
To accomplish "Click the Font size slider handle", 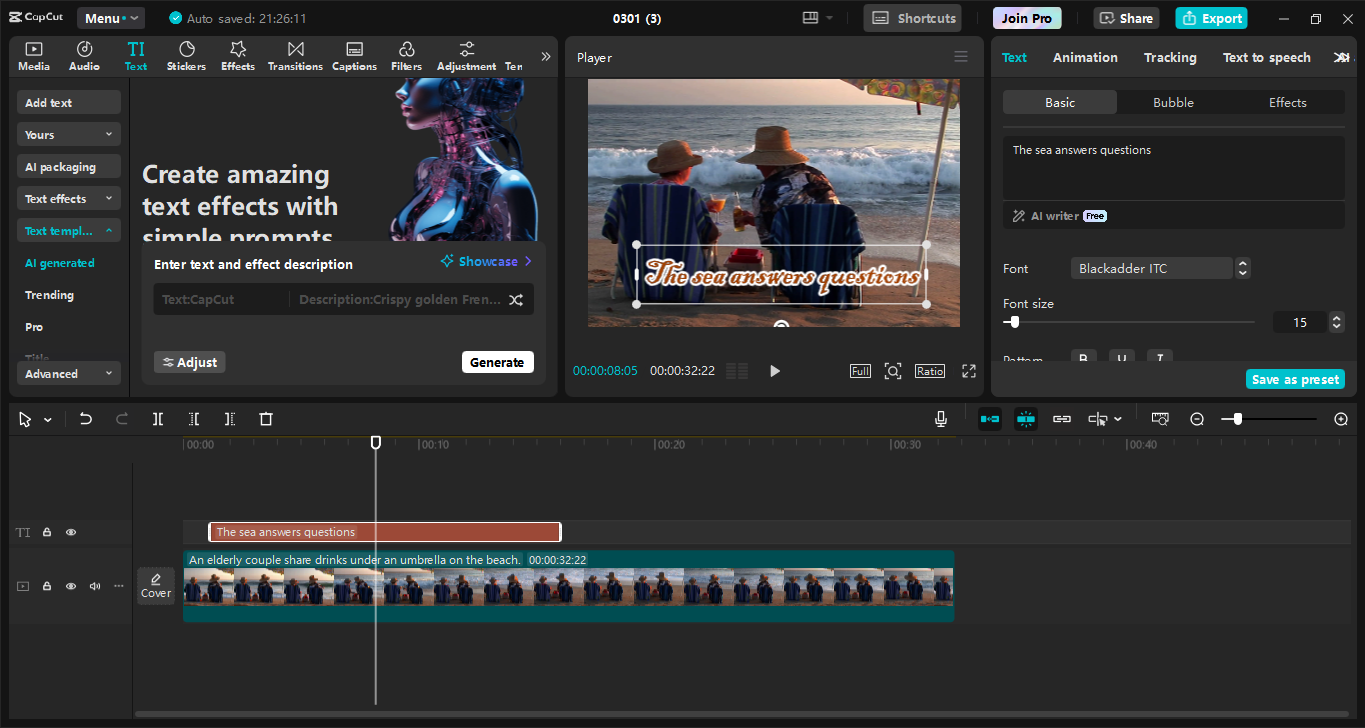I will point(1015,322).
